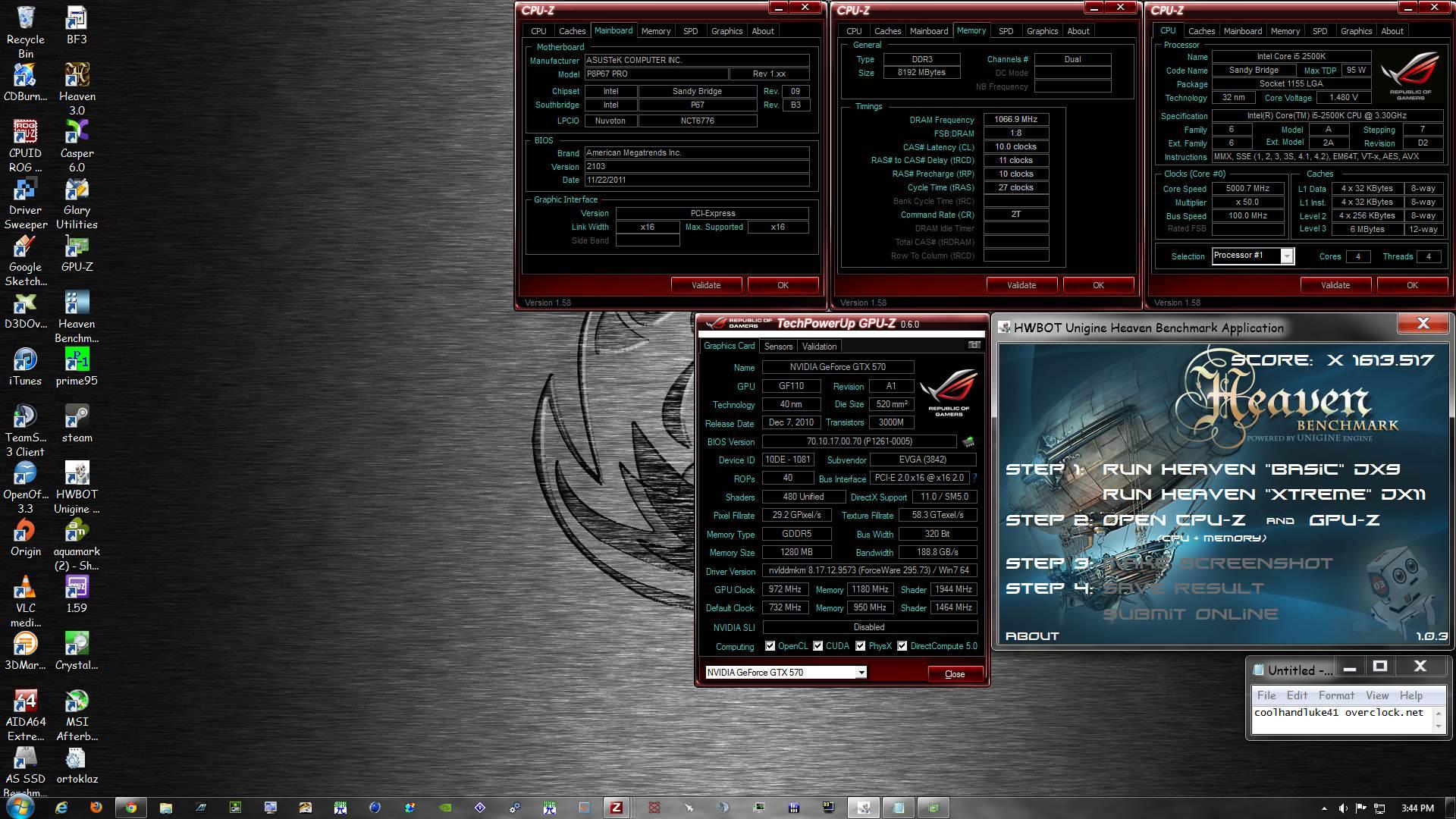Toggle PhysX checkbox in GPU-Z
The height and width of the screenshot is (819, 1456).
click(860, 646)
